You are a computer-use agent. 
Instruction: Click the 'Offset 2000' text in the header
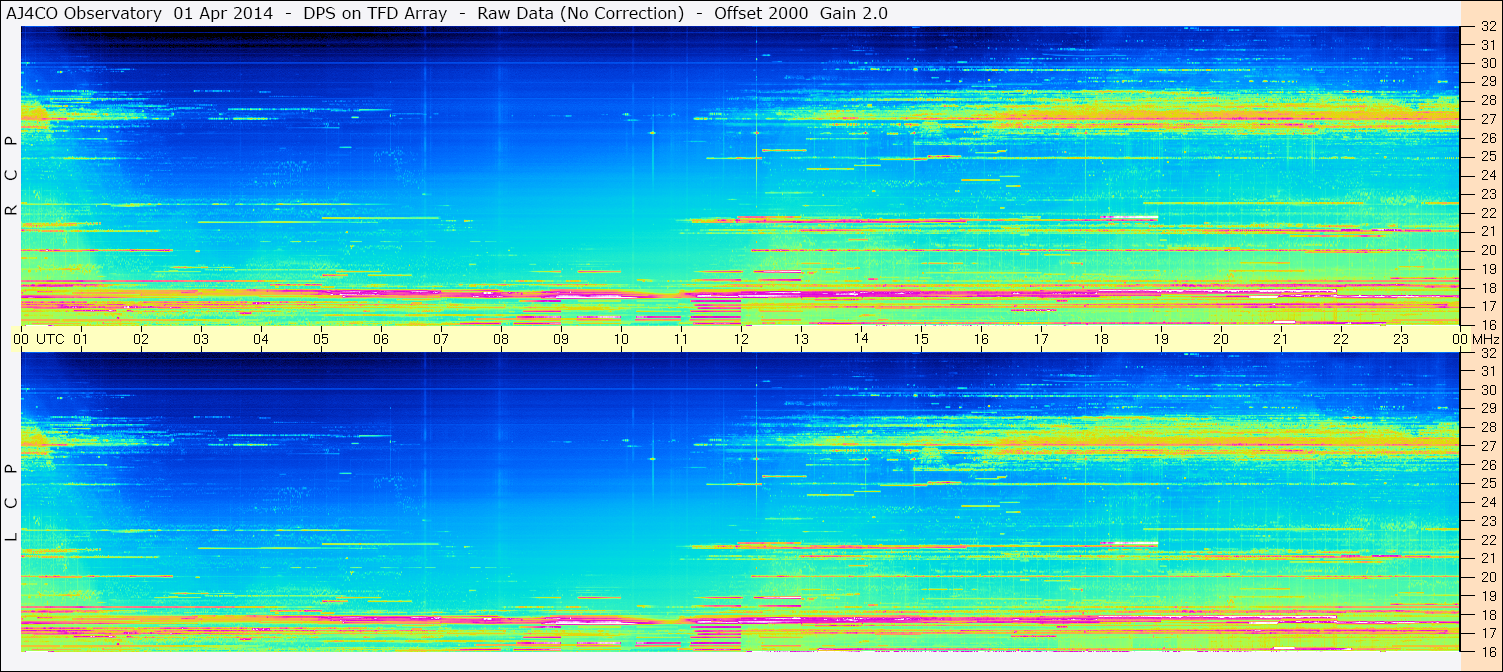pyautogui.click(x=761, y=13)
